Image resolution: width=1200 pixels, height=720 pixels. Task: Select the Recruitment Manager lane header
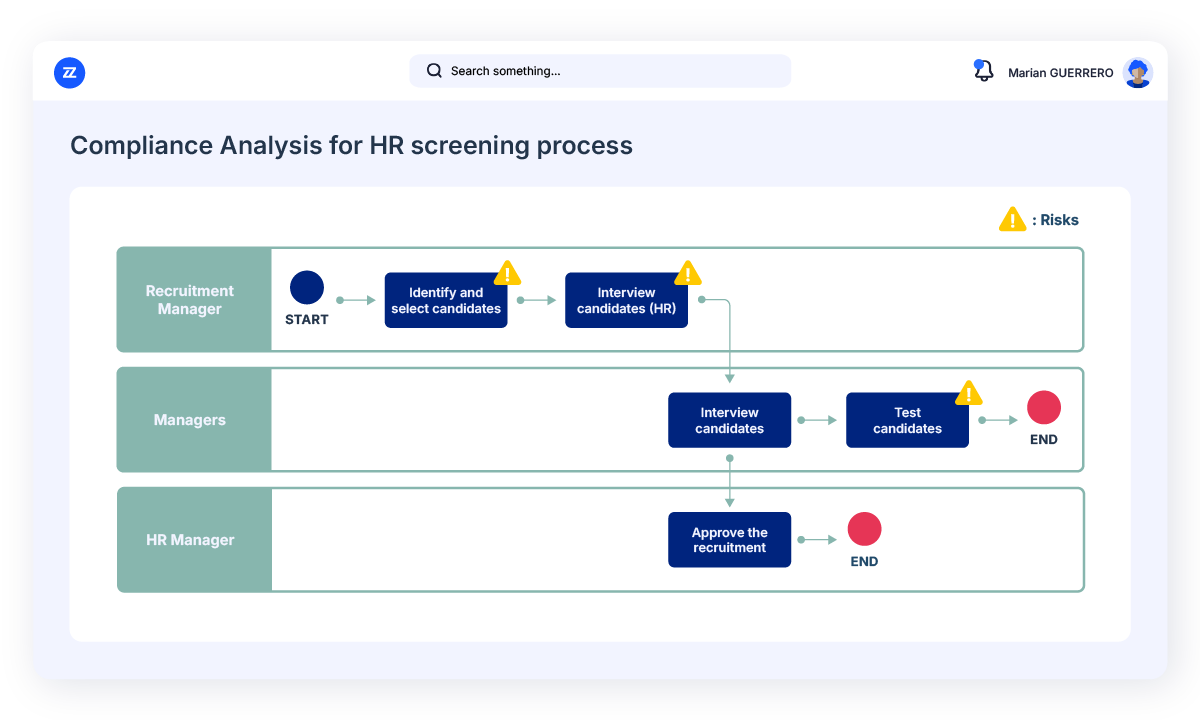[194, 300]
